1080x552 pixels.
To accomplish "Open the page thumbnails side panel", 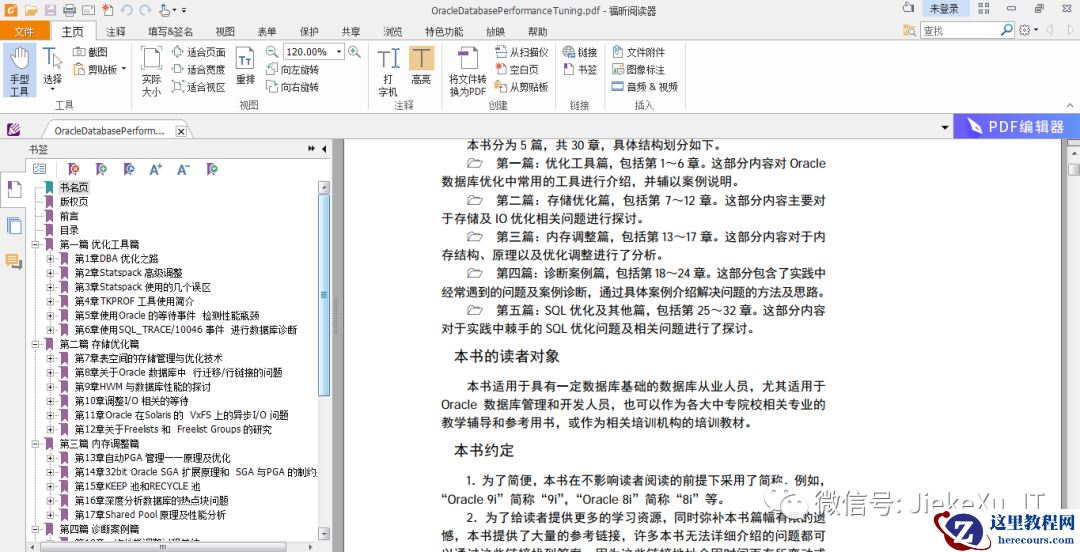I will click(13, 225).
